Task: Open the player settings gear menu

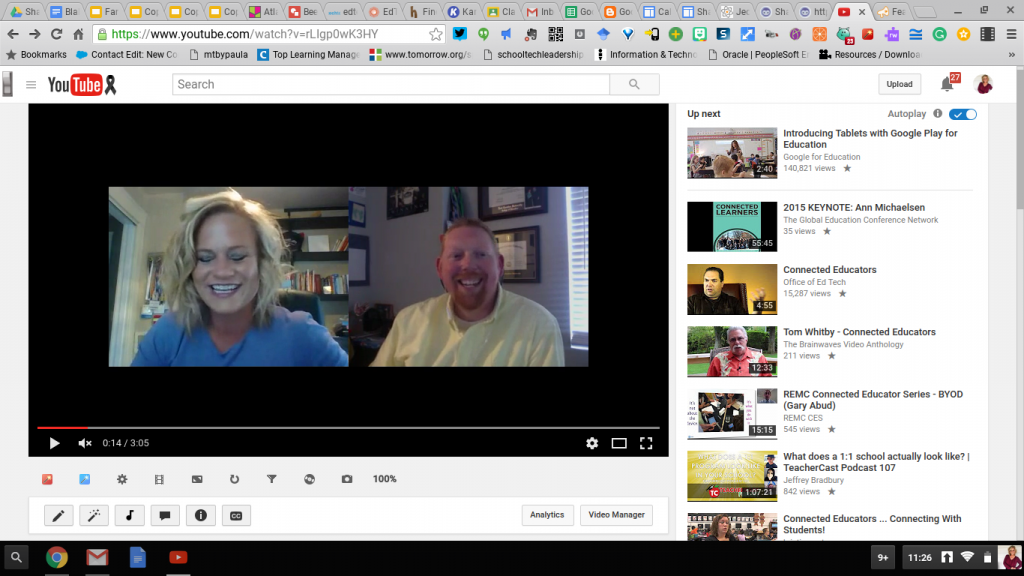Action: point(593,442)
